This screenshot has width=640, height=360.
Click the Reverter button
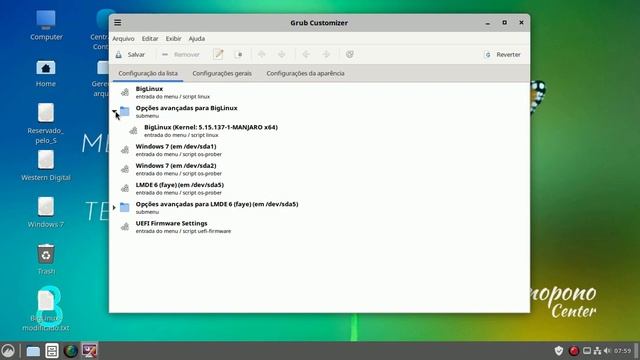click(502, 54)
